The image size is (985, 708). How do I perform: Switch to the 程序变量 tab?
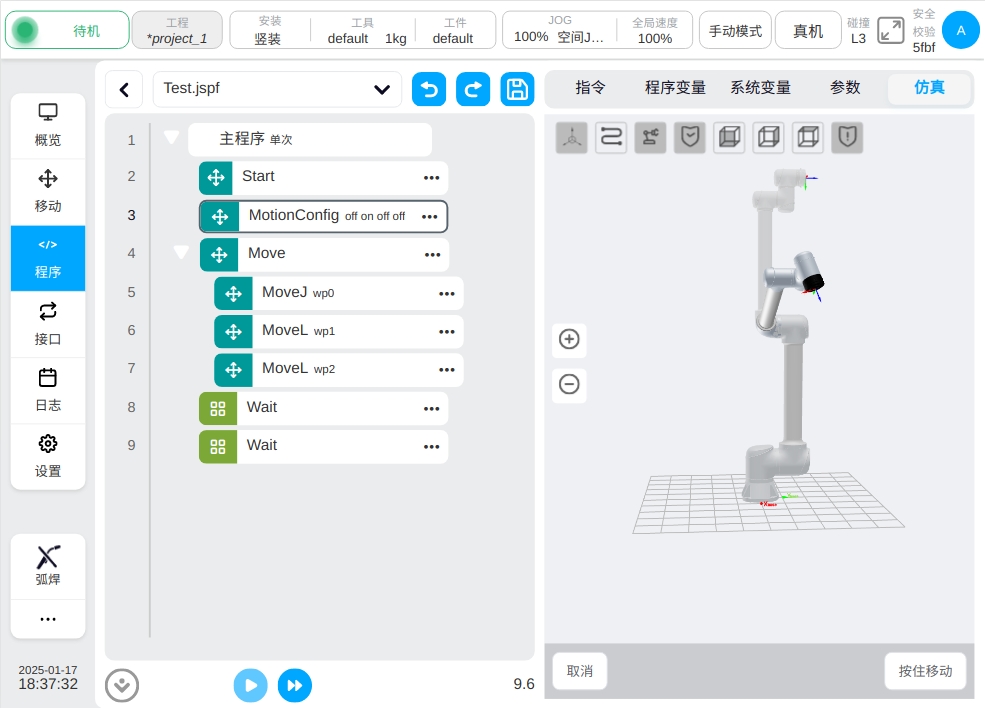pyautogui.click(x=675, y=88)
